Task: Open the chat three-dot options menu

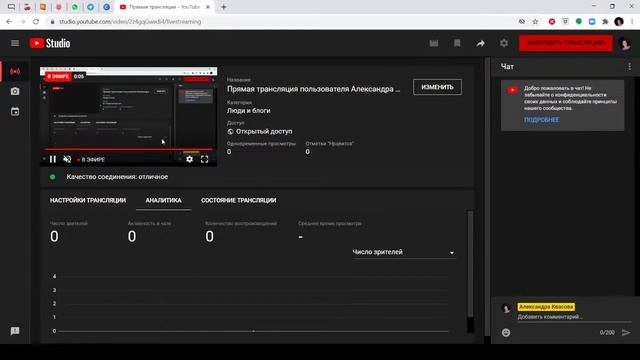Action: tap(629, 67)
